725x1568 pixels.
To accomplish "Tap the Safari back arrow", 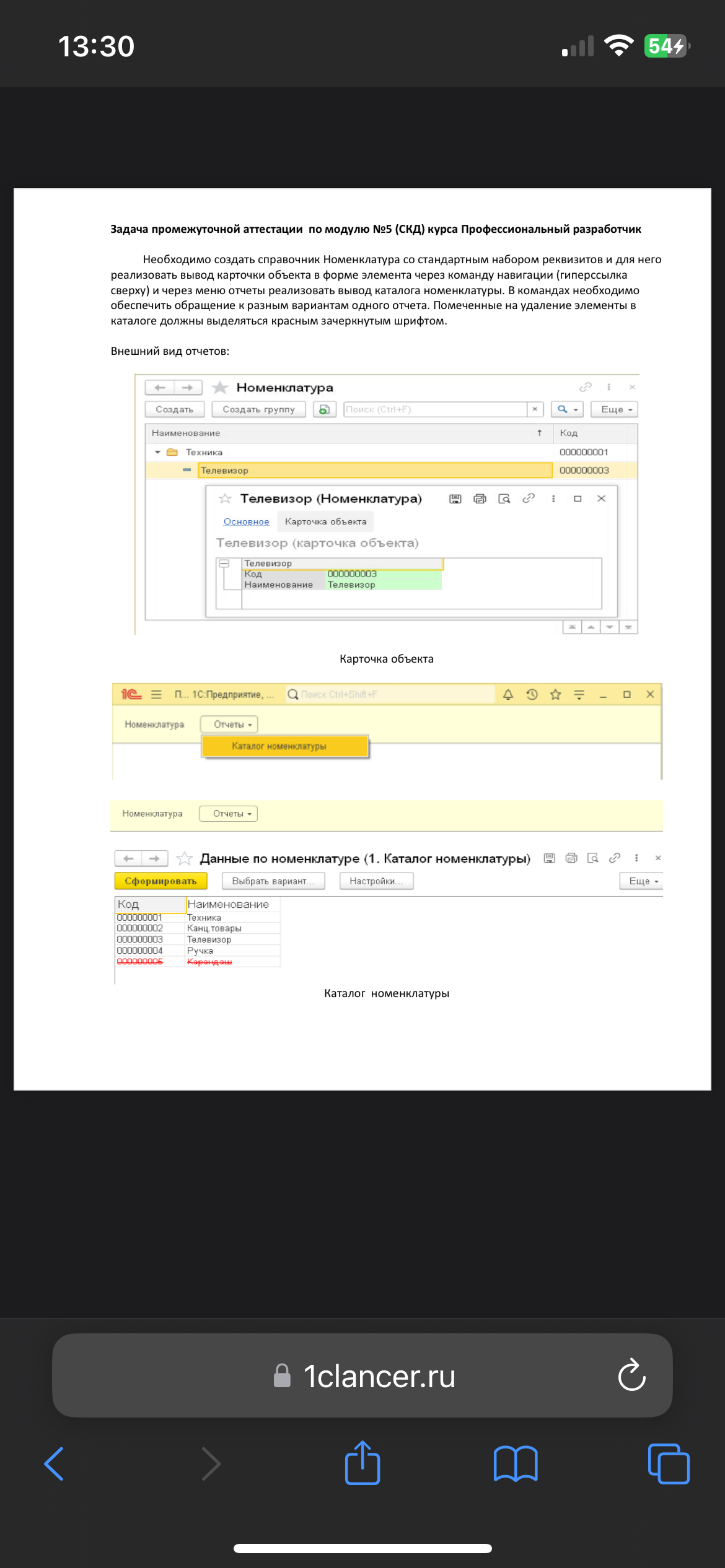I will (55, 1464).
